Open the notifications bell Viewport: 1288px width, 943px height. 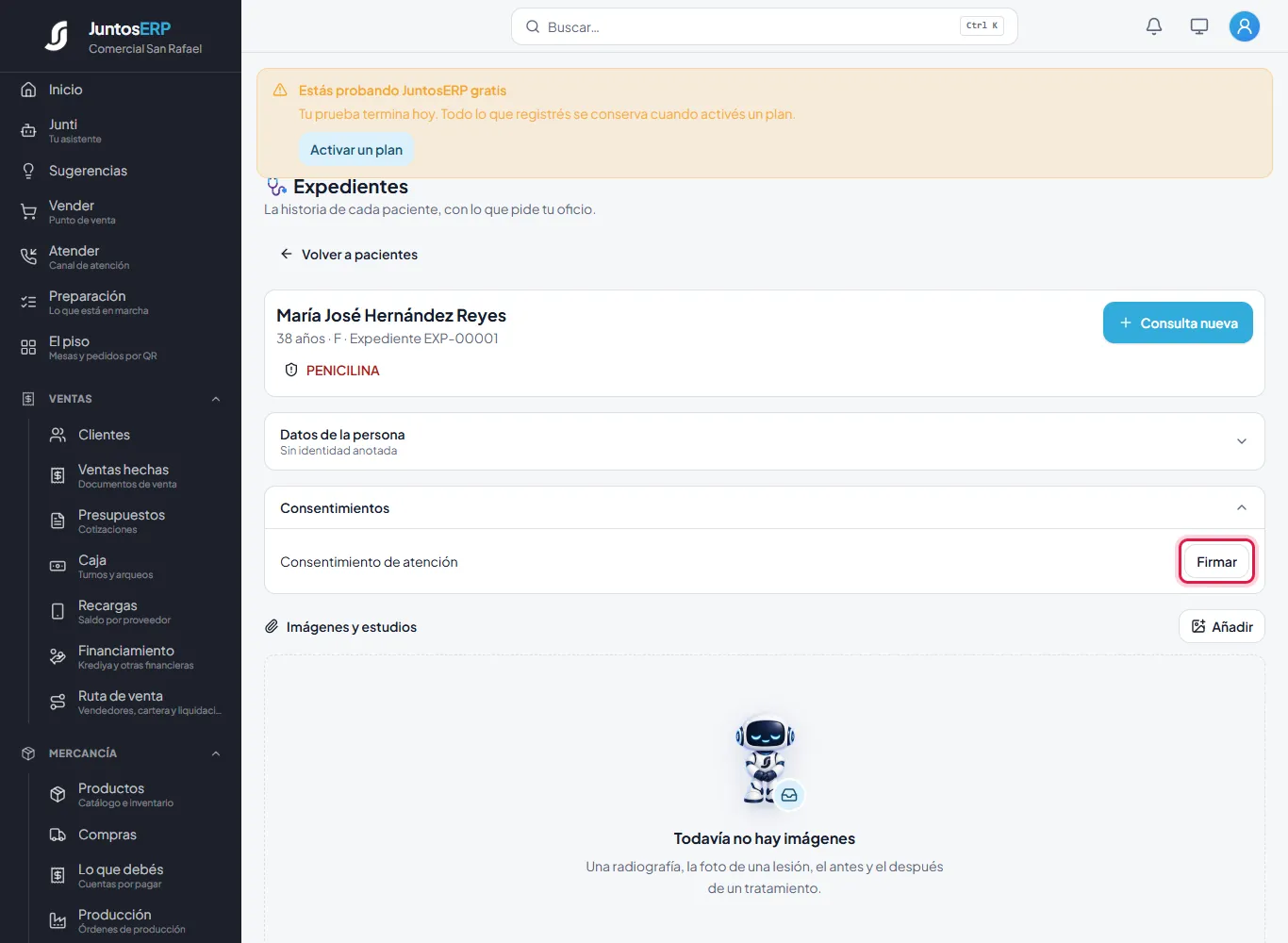(x=1154, y=26)
